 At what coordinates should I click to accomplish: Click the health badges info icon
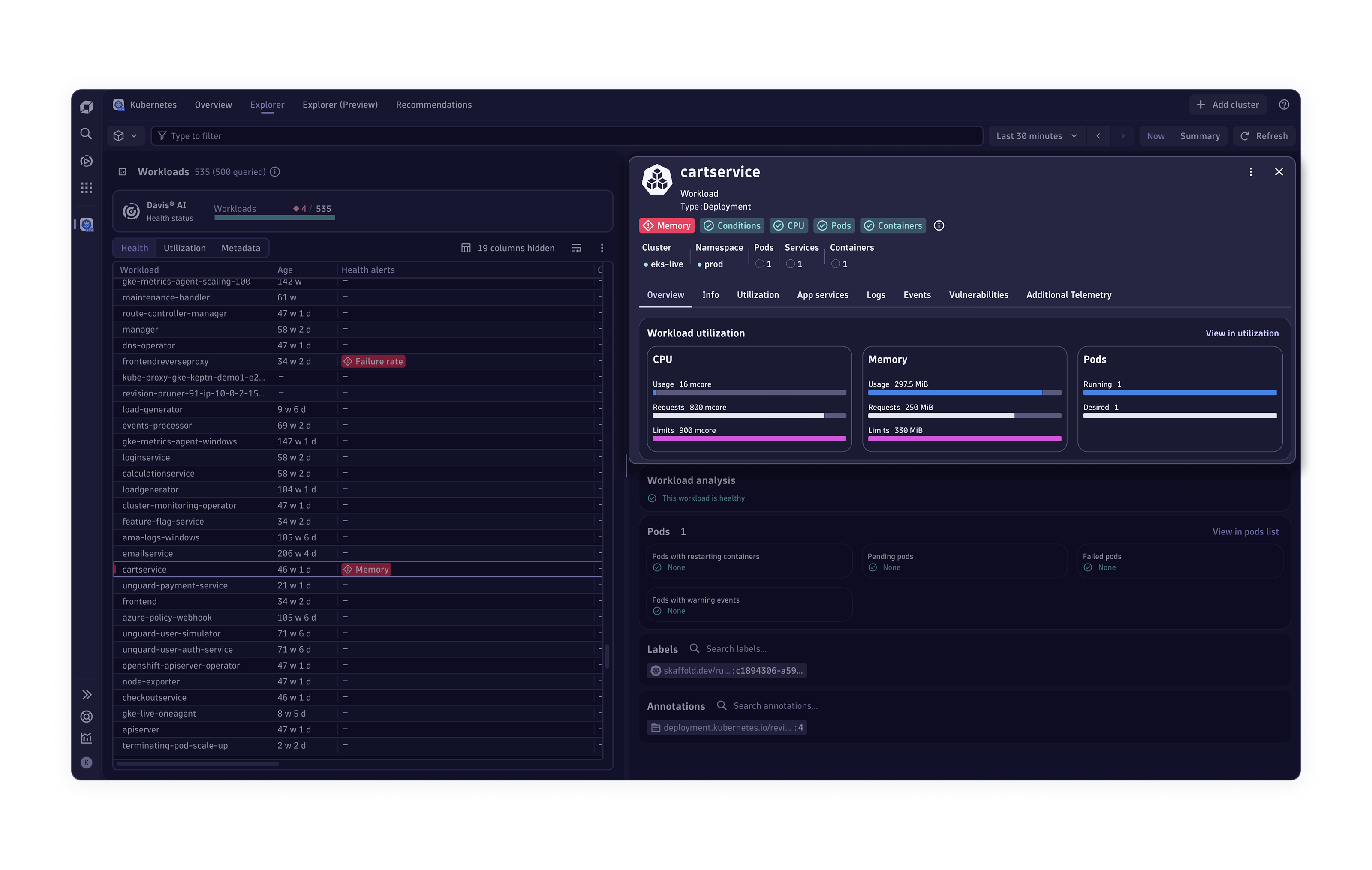tap(939, 226)
